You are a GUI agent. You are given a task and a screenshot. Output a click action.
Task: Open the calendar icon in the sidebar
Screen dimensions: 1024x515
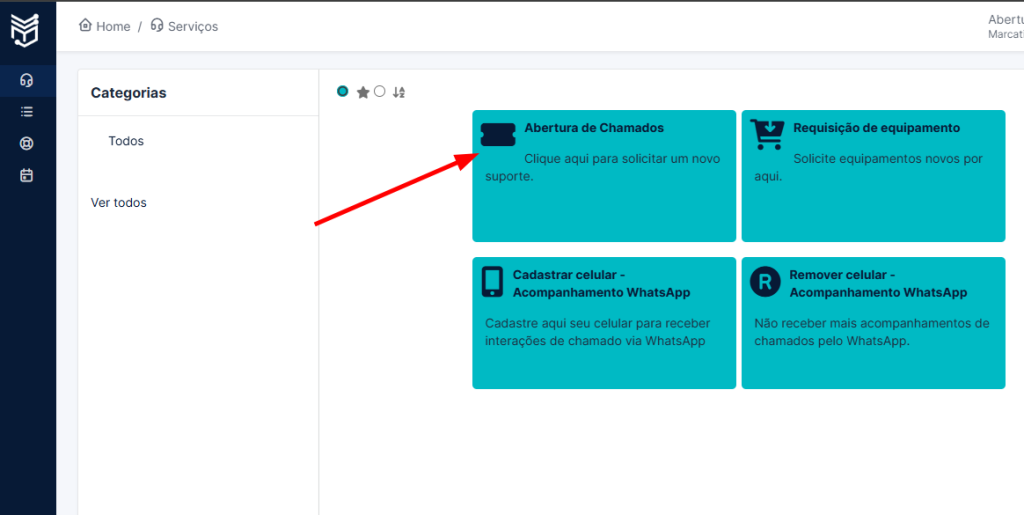pyautogui.click(x=27, y=175)
